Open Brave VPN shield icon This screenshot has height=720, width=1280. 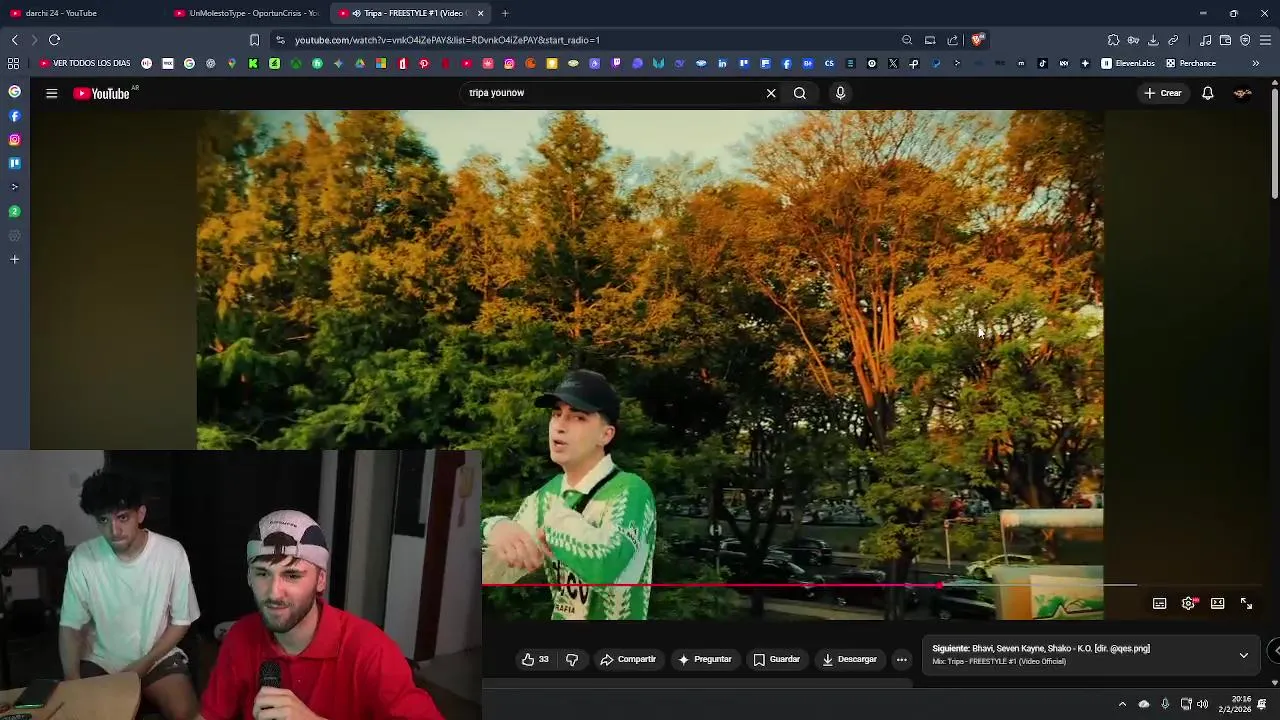click(x=1245, y=40)
